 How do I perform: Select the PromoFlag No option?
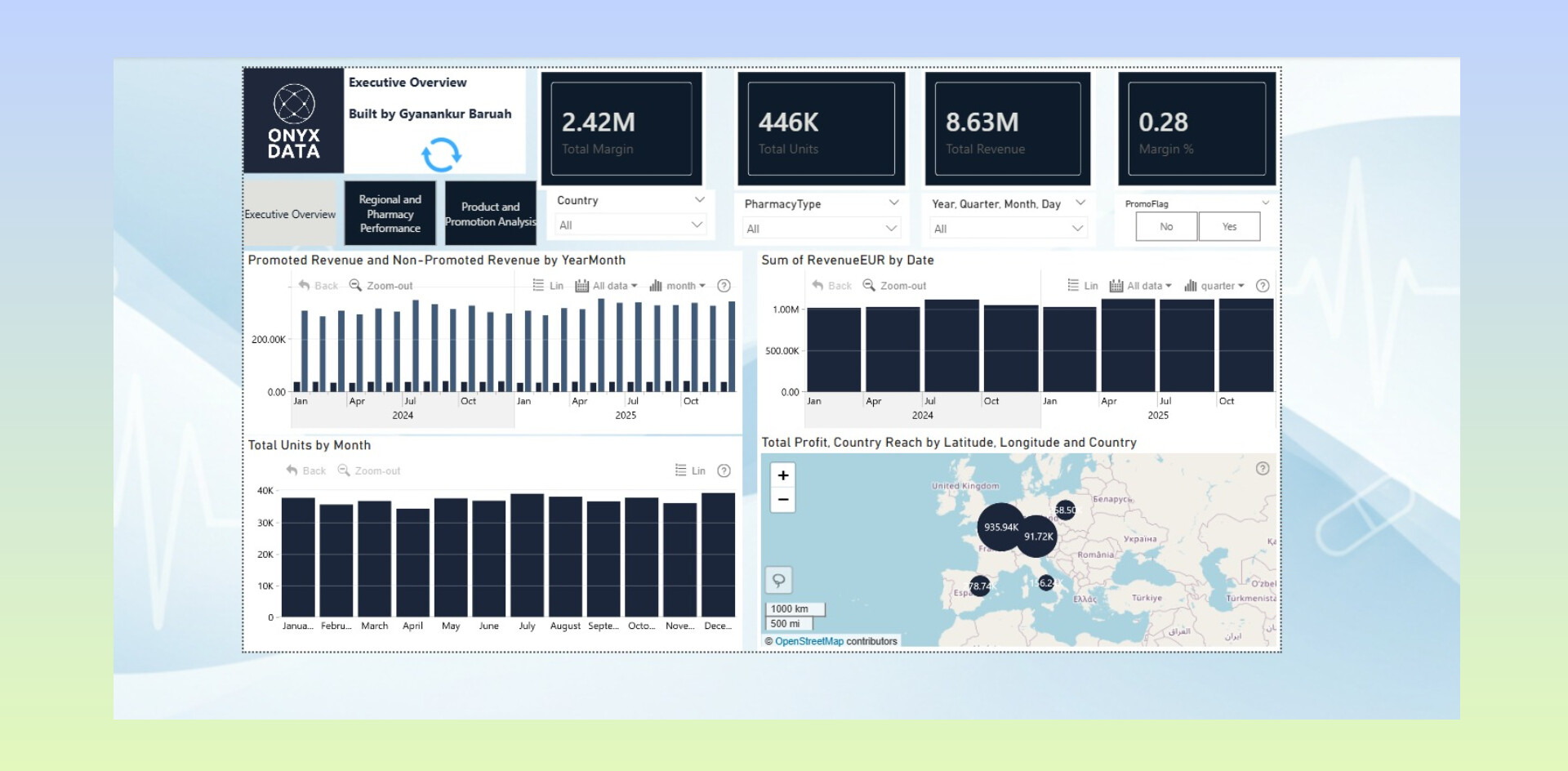(1166, 227)
